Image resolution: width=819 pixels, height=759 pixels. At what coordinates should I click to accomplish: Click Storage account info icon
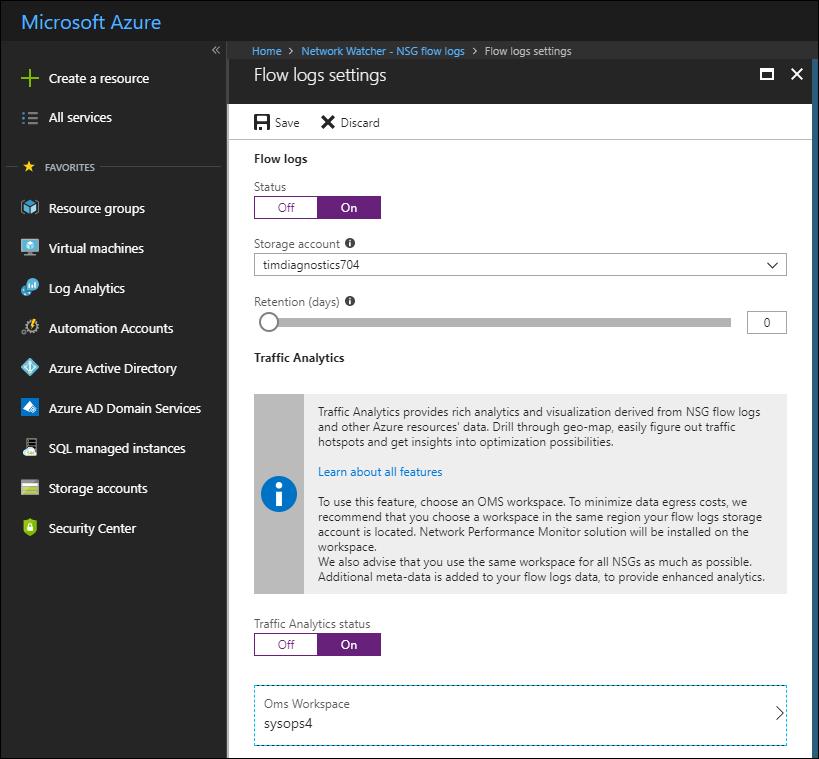point(350,243)
